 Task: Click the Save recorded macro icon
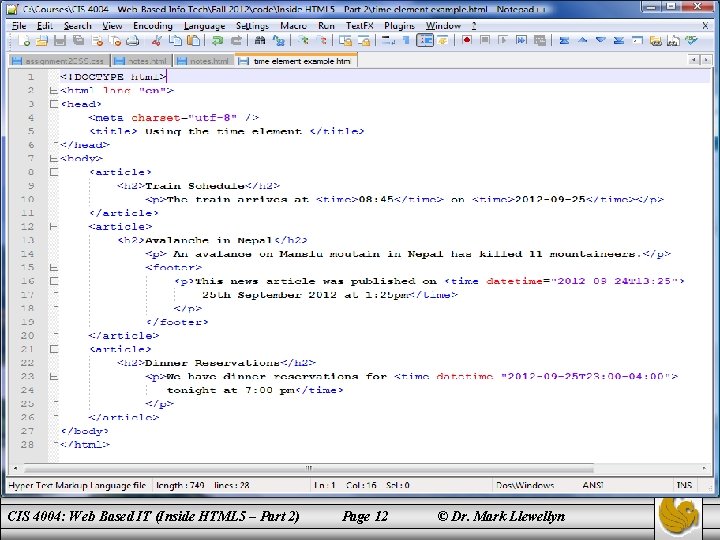click(540, 40)
